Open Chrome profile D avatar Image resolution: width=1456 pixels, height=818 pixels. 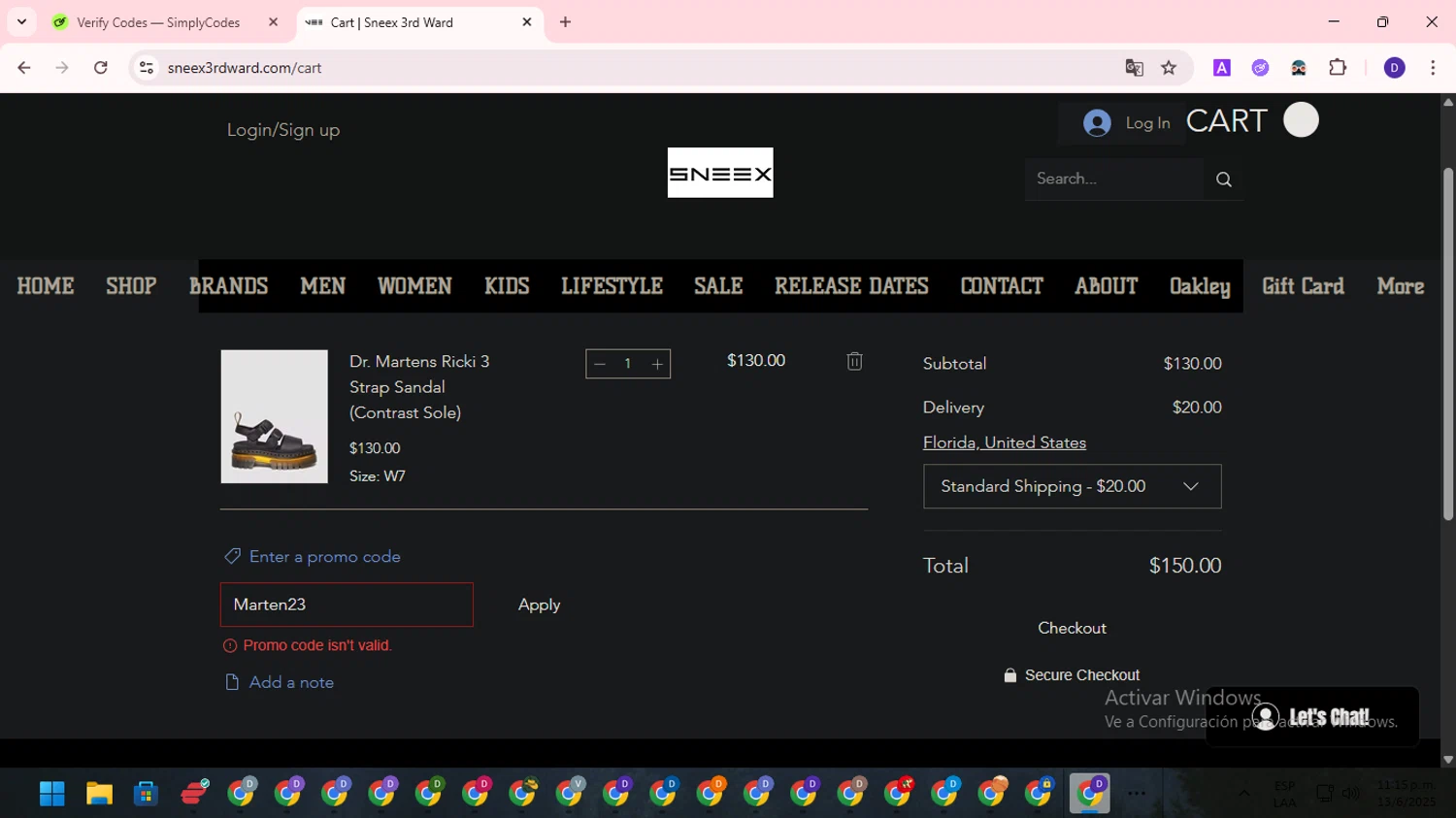point(1394,68)
